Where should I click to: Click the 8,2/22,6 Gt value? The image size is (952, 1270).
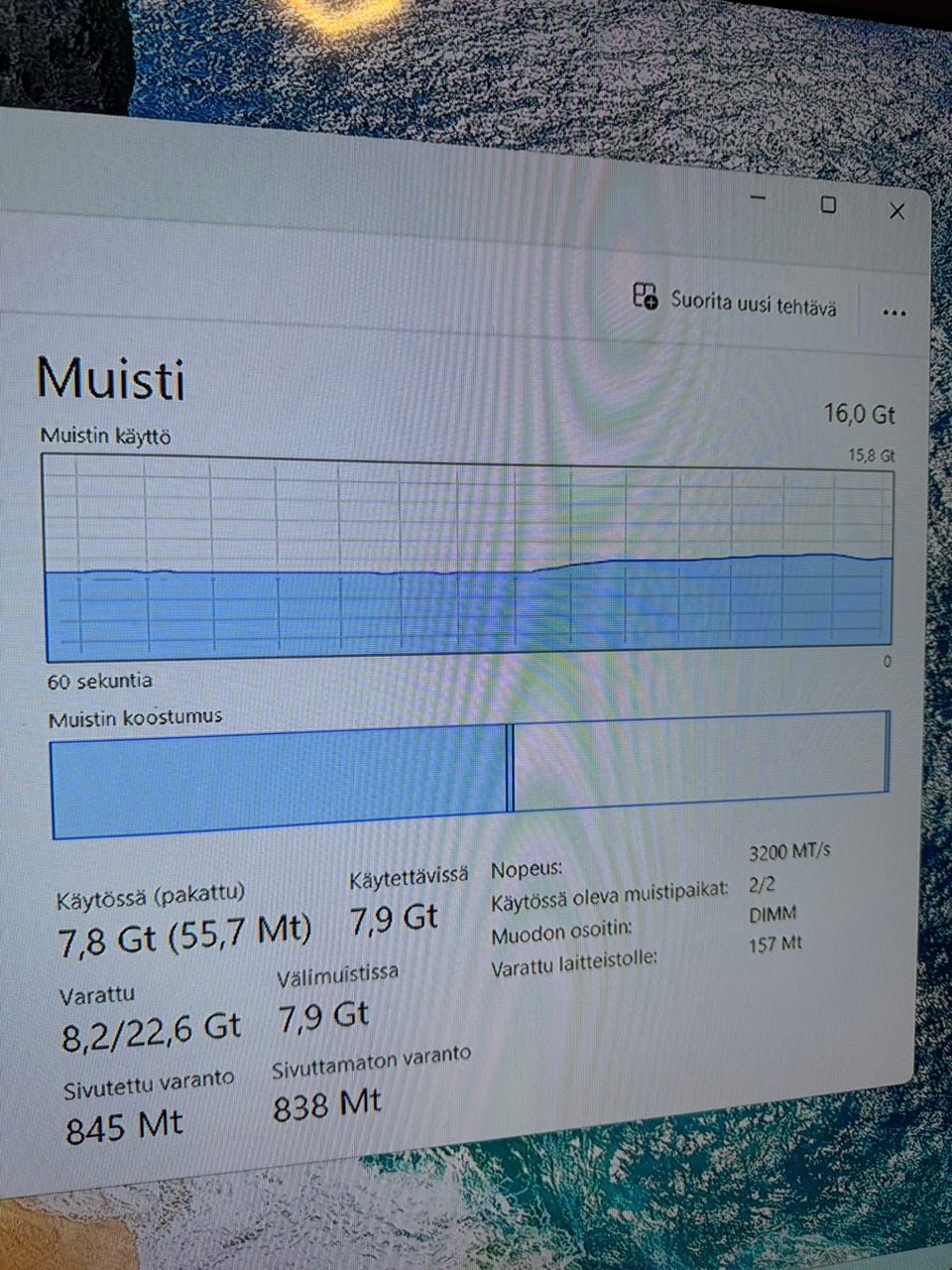(151, 1030)
